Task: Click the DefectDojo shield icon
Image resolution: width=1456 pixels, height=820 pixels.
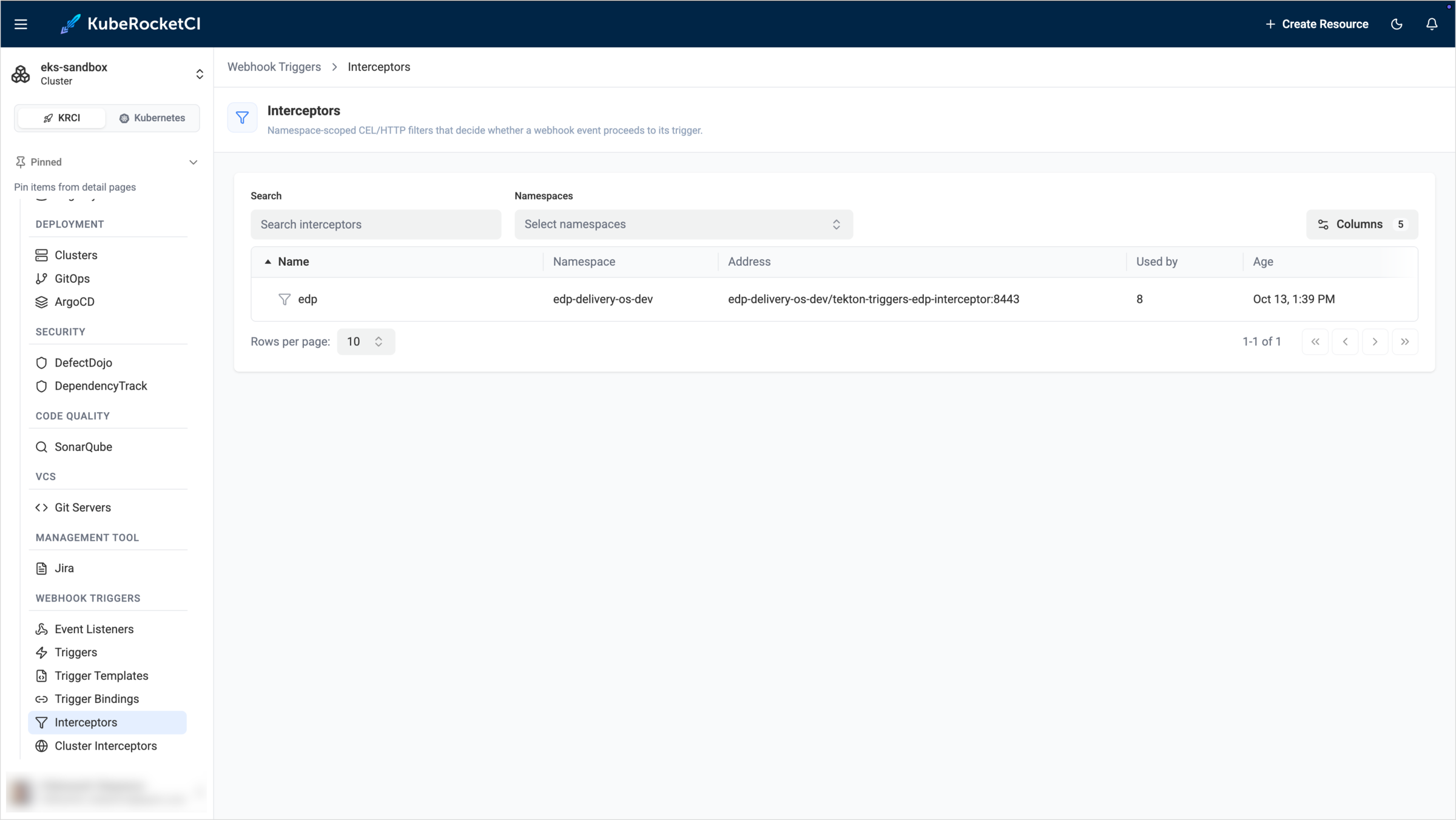Action: [41, 363]
